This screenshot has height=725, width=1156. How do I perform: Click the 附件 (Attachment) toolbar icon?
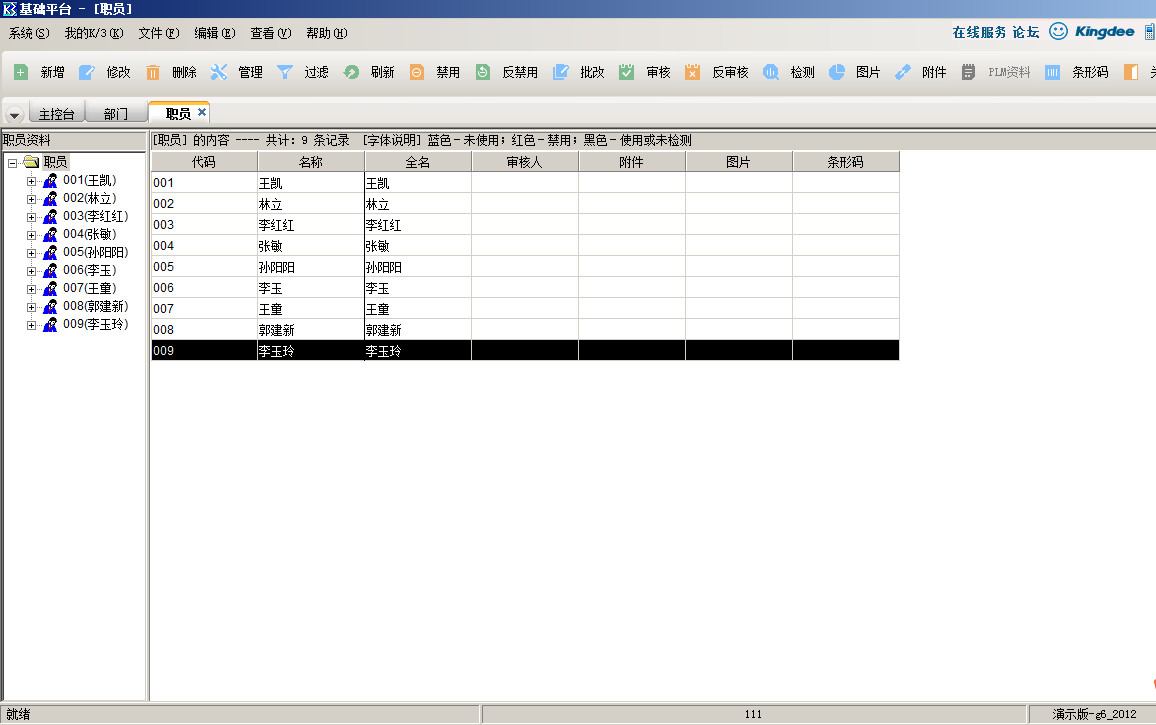click(903, 72)
